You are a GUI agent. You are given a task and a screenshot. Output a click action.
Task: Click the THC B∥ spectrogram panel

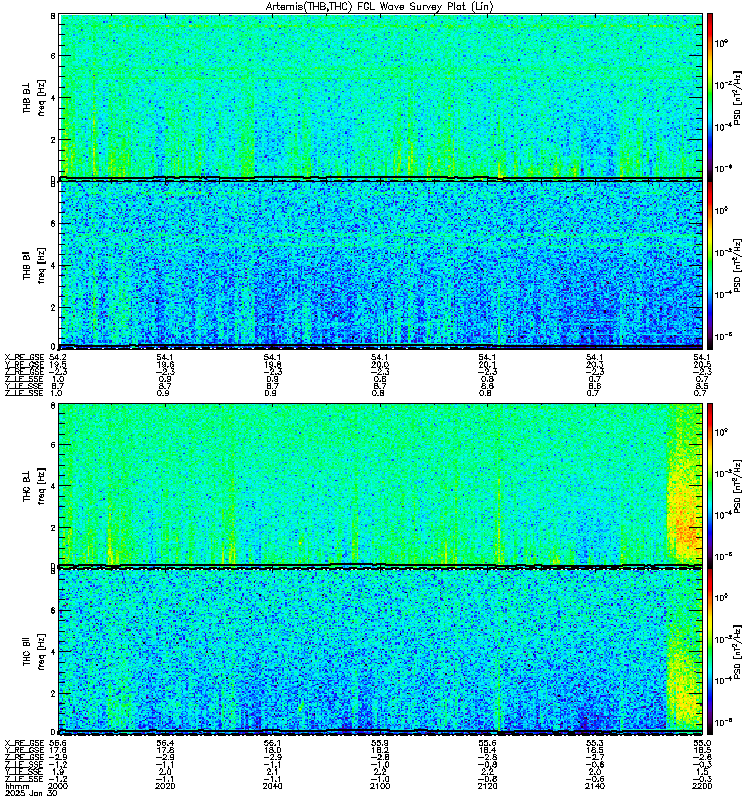click(x=381, y=652)
